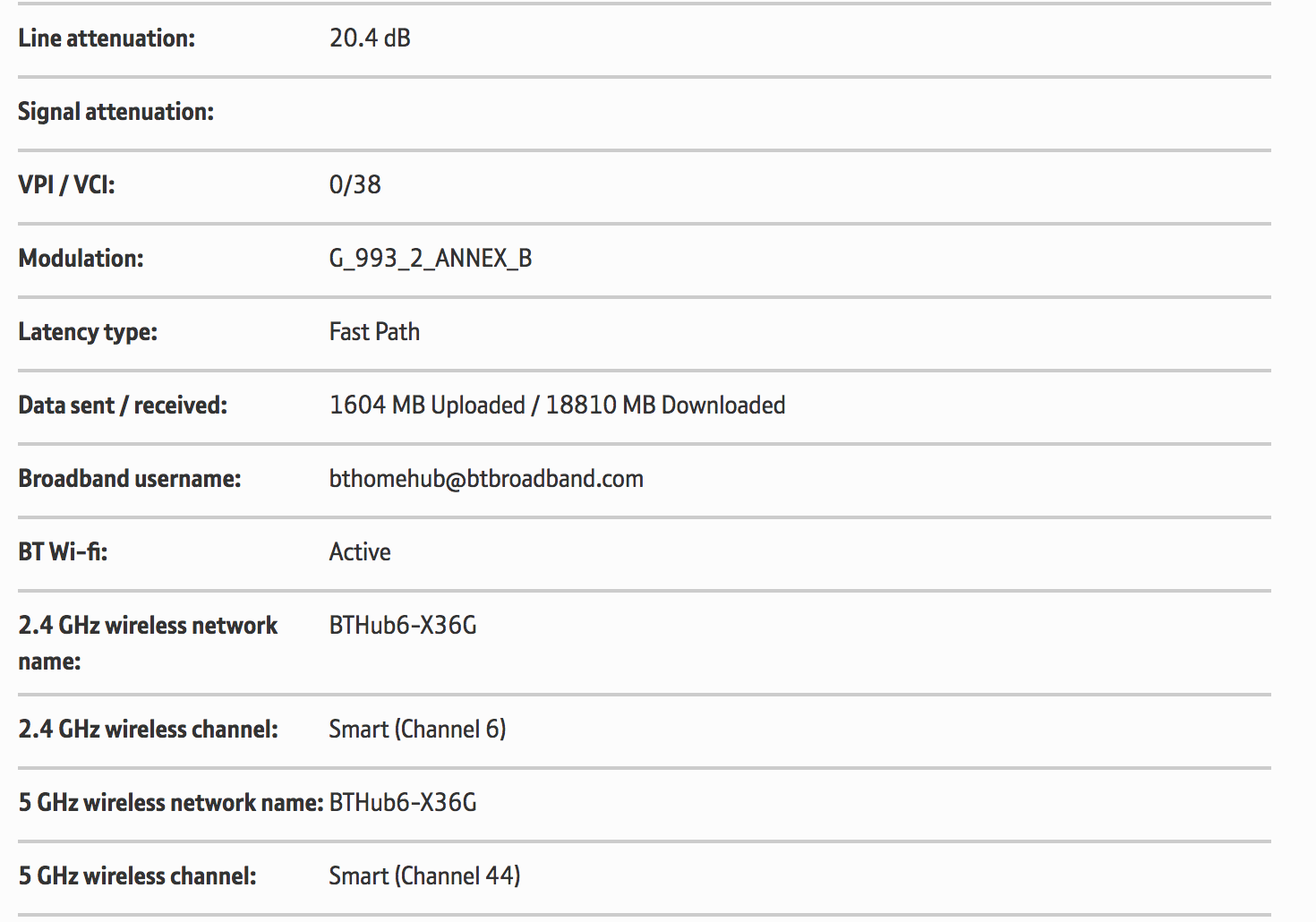This screenshot has height=922, width=1316.
Task: Click the 2.4 GHz network name value
Action: pyautogui.click(x=403, y=626)
